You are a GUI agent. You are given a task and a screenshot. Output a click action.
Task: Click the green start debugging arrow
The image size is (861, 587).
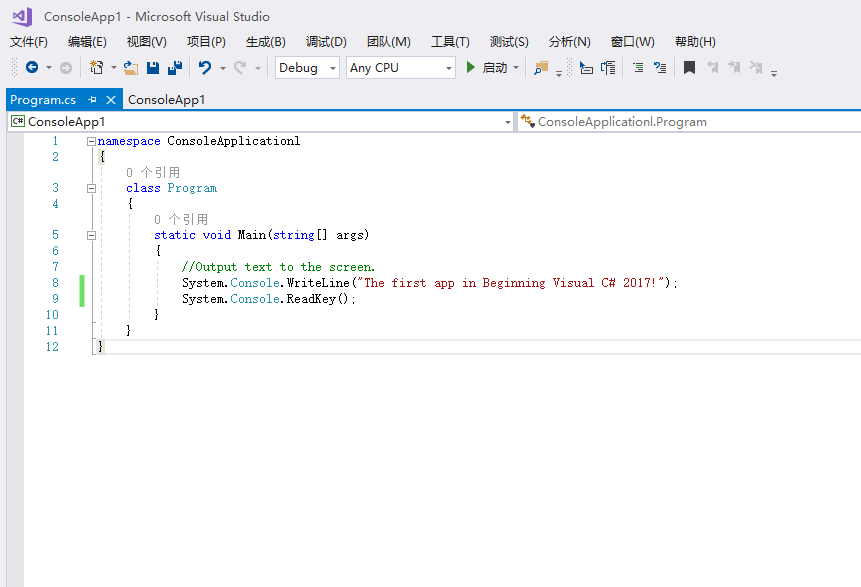[x=471, y=68]
